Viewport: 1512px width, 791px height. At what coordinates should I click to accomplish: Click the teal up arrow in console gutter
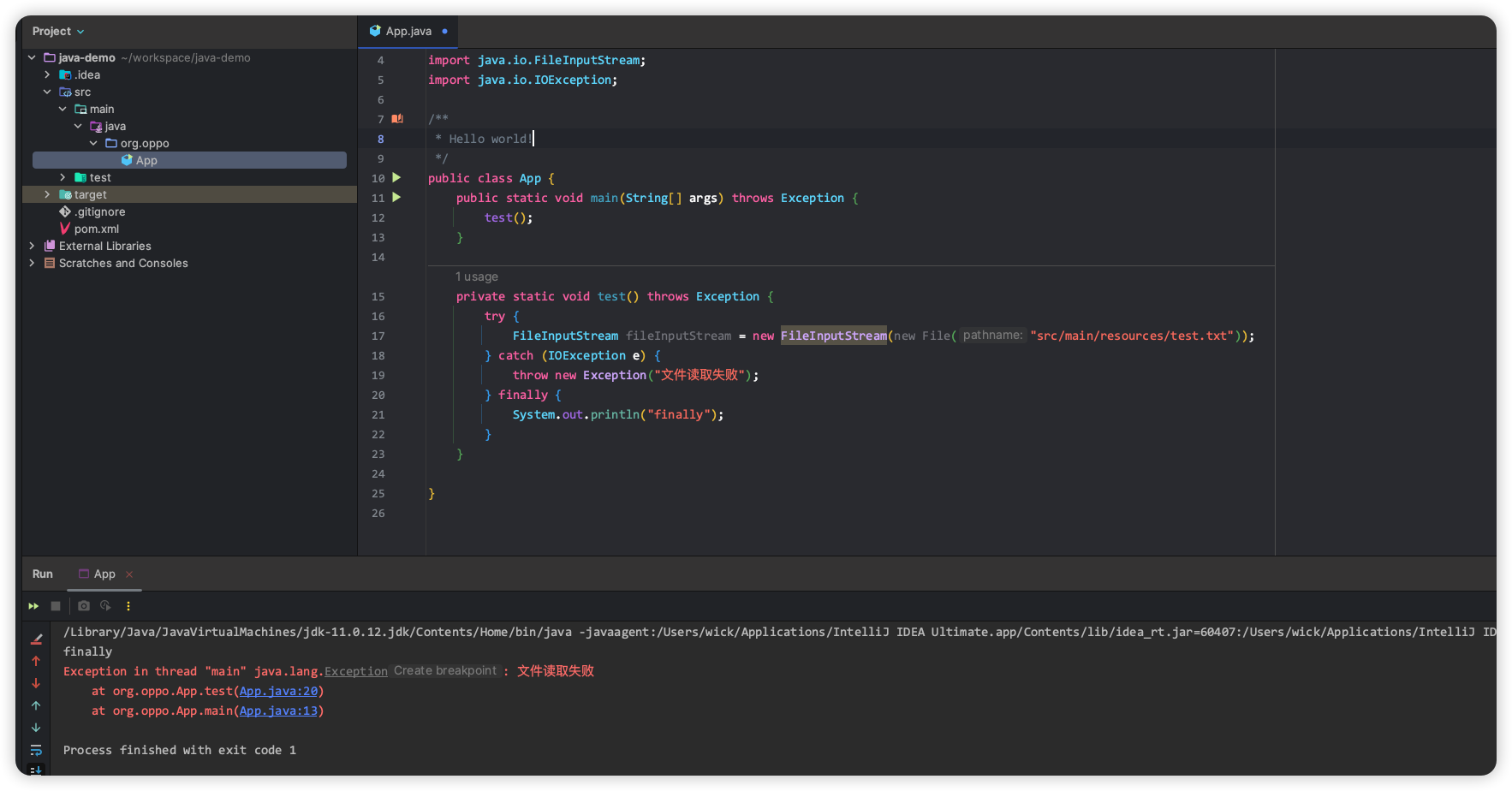click(36, 705)
